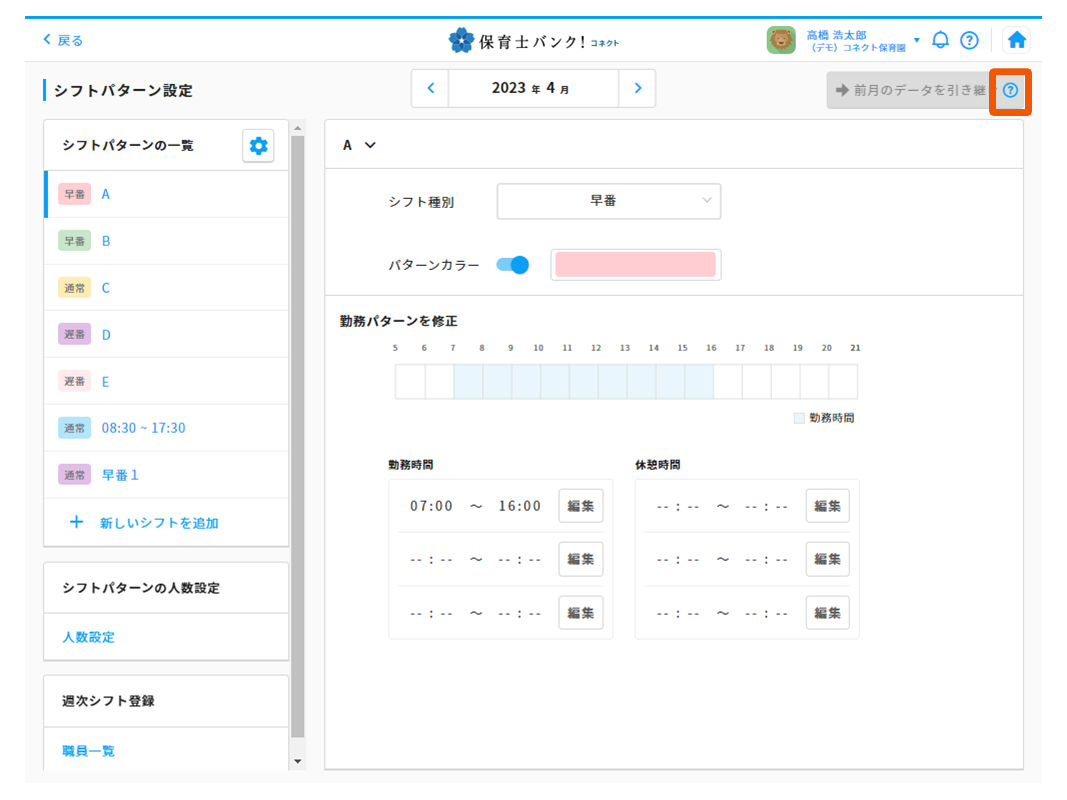The height and width of the screenshot is (800, 1067).
Task: Open the 人数設定 link
Action: tap(88, 637)
